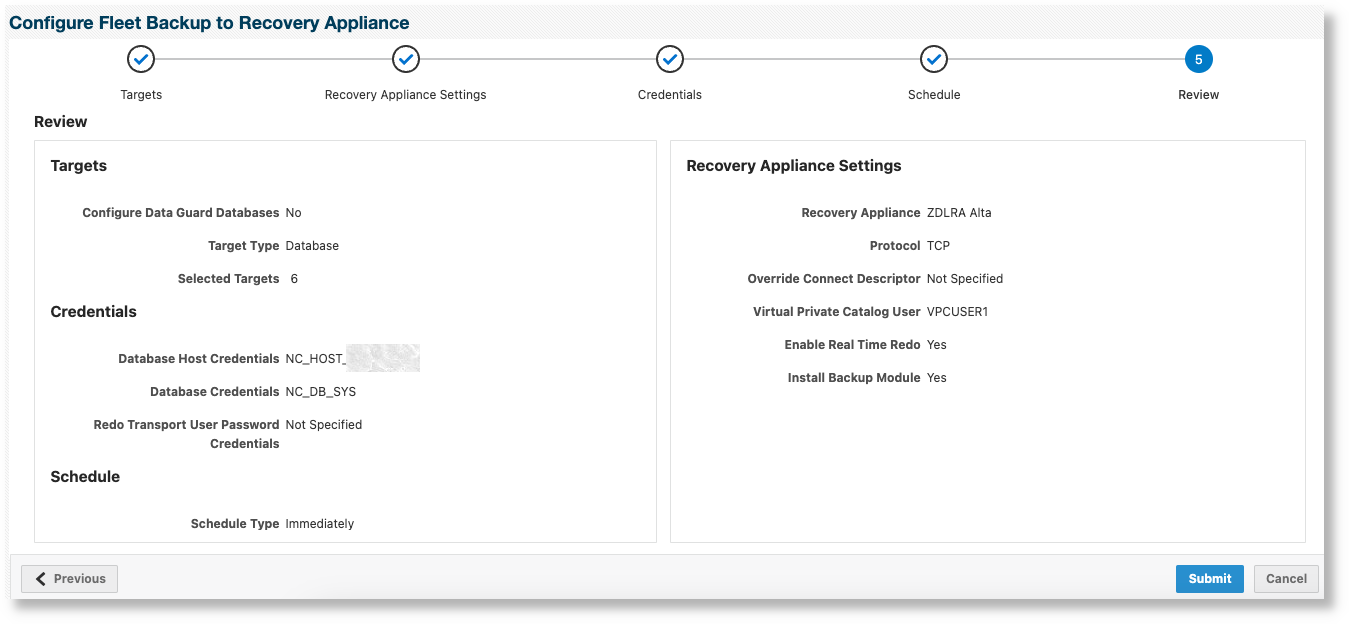The height and width of the screenshot is (624, 1349).
Task: Click the TCP protocol value
Action: pyautogui.click(x=938, y=246)
